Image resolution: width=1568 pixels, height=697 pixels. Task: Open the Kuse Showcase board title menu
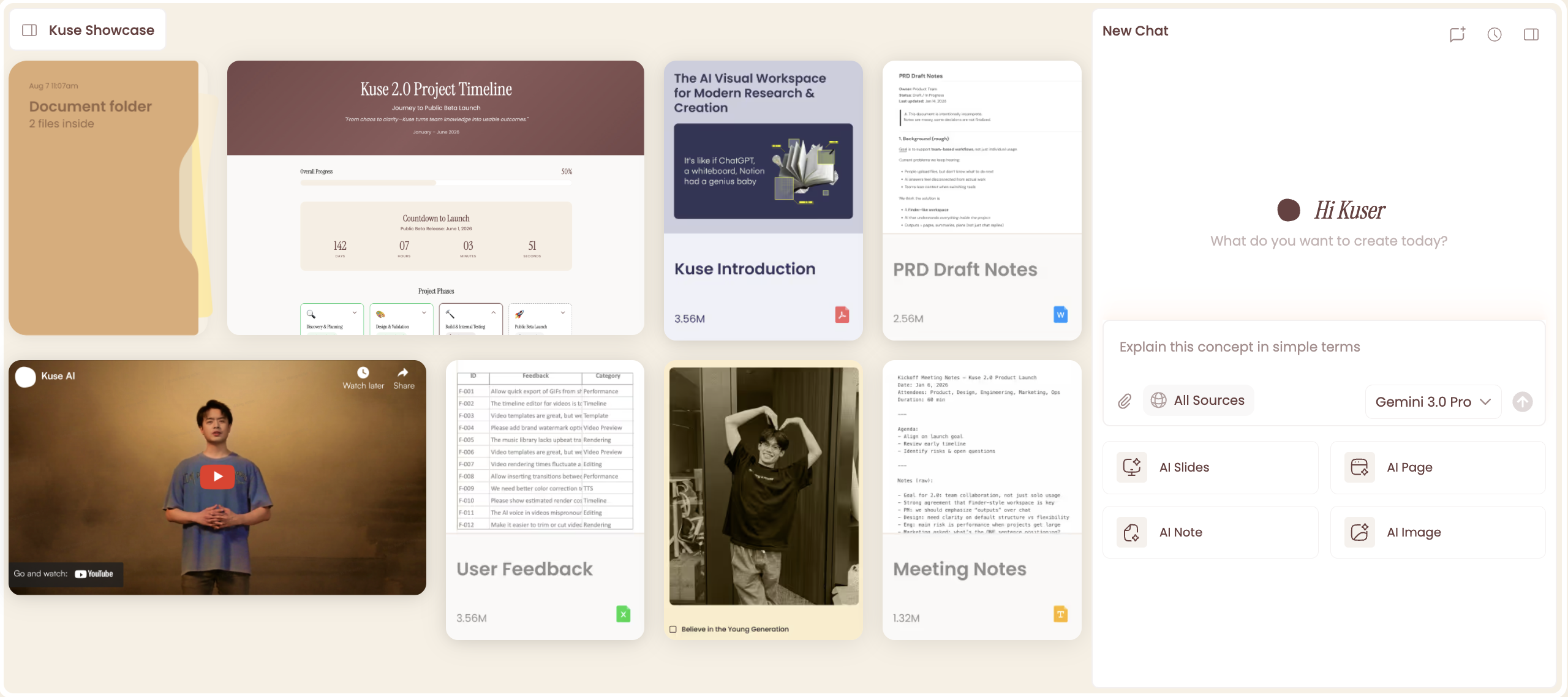[x=101, y=29]
